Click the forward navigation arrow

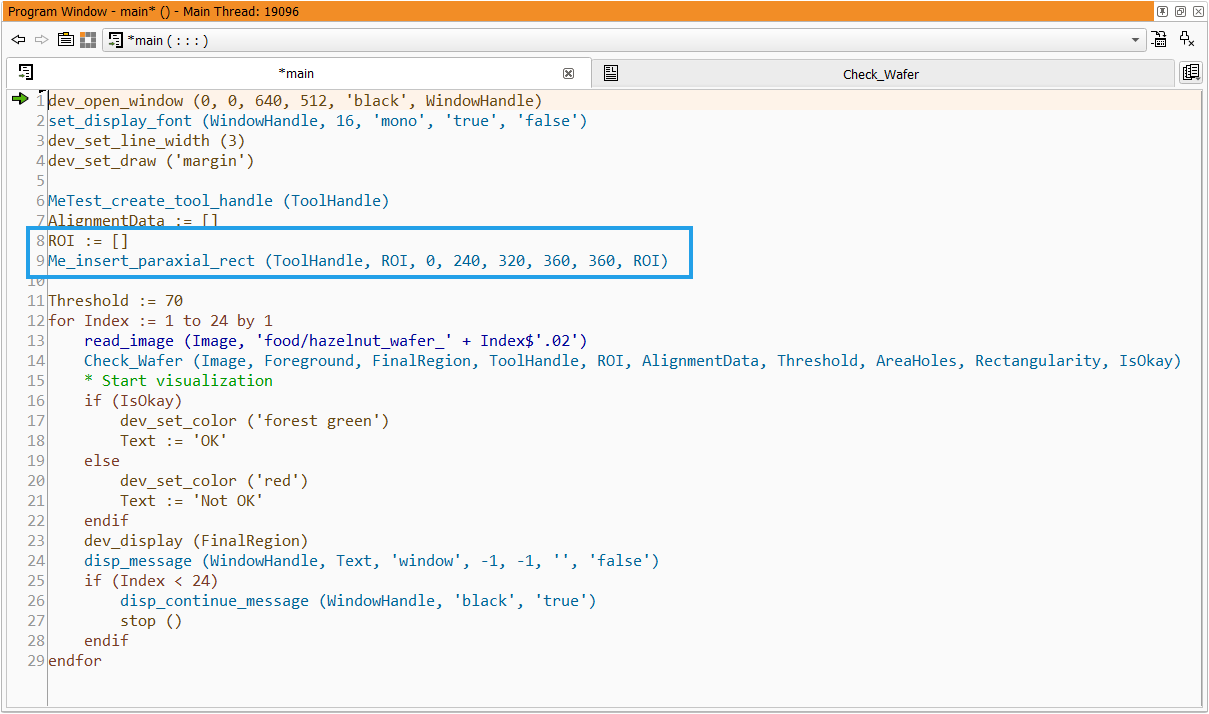(x=41, y=40)
